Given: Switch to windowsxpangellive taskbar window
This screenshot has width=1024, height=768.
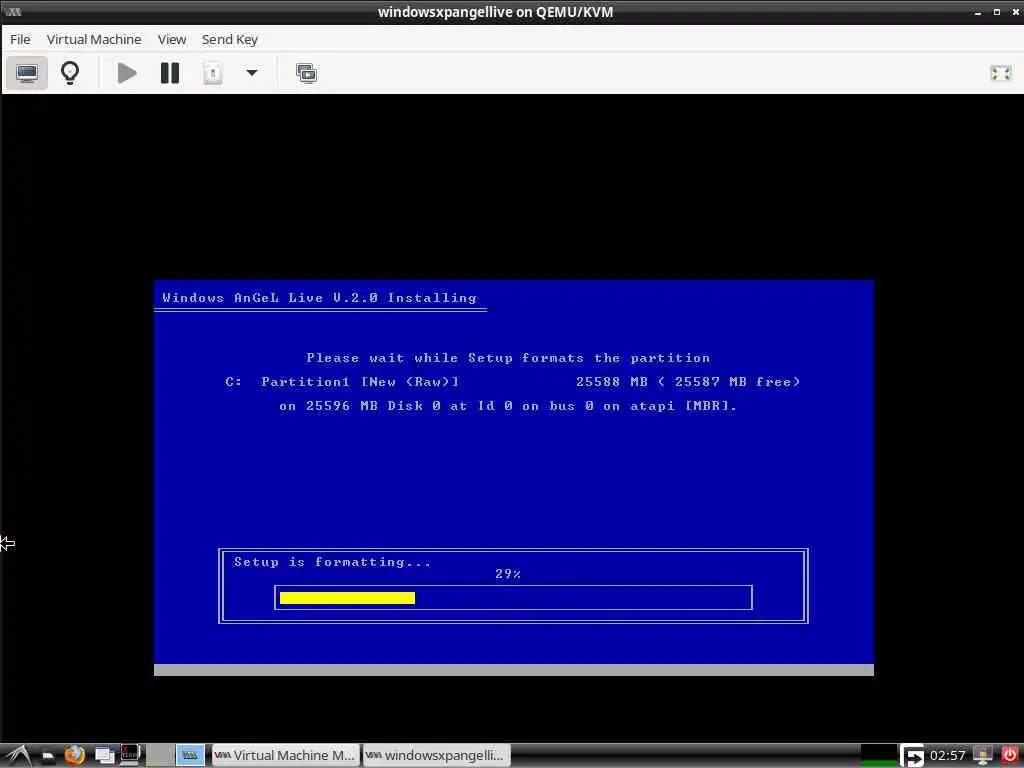Looking at the screenshot, I should (436, 756).
